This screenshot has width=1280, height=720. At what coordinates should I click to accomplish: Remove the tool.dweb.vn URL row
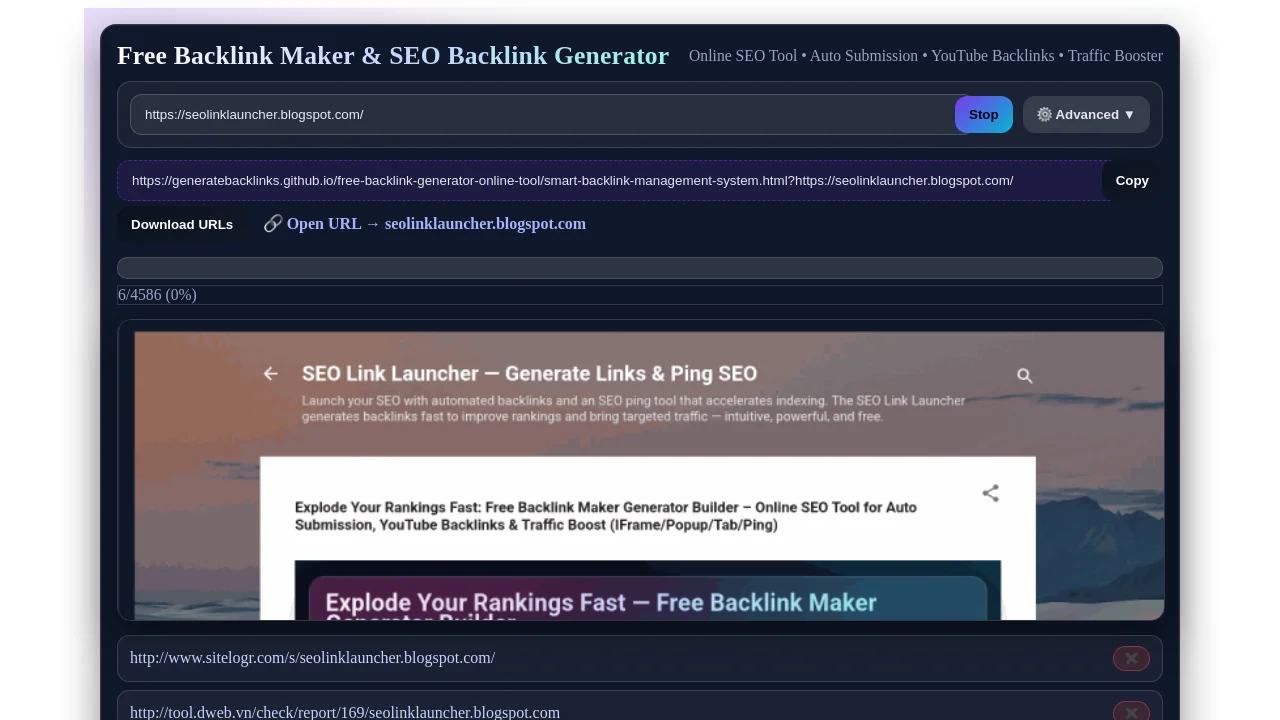point(1131,712)
